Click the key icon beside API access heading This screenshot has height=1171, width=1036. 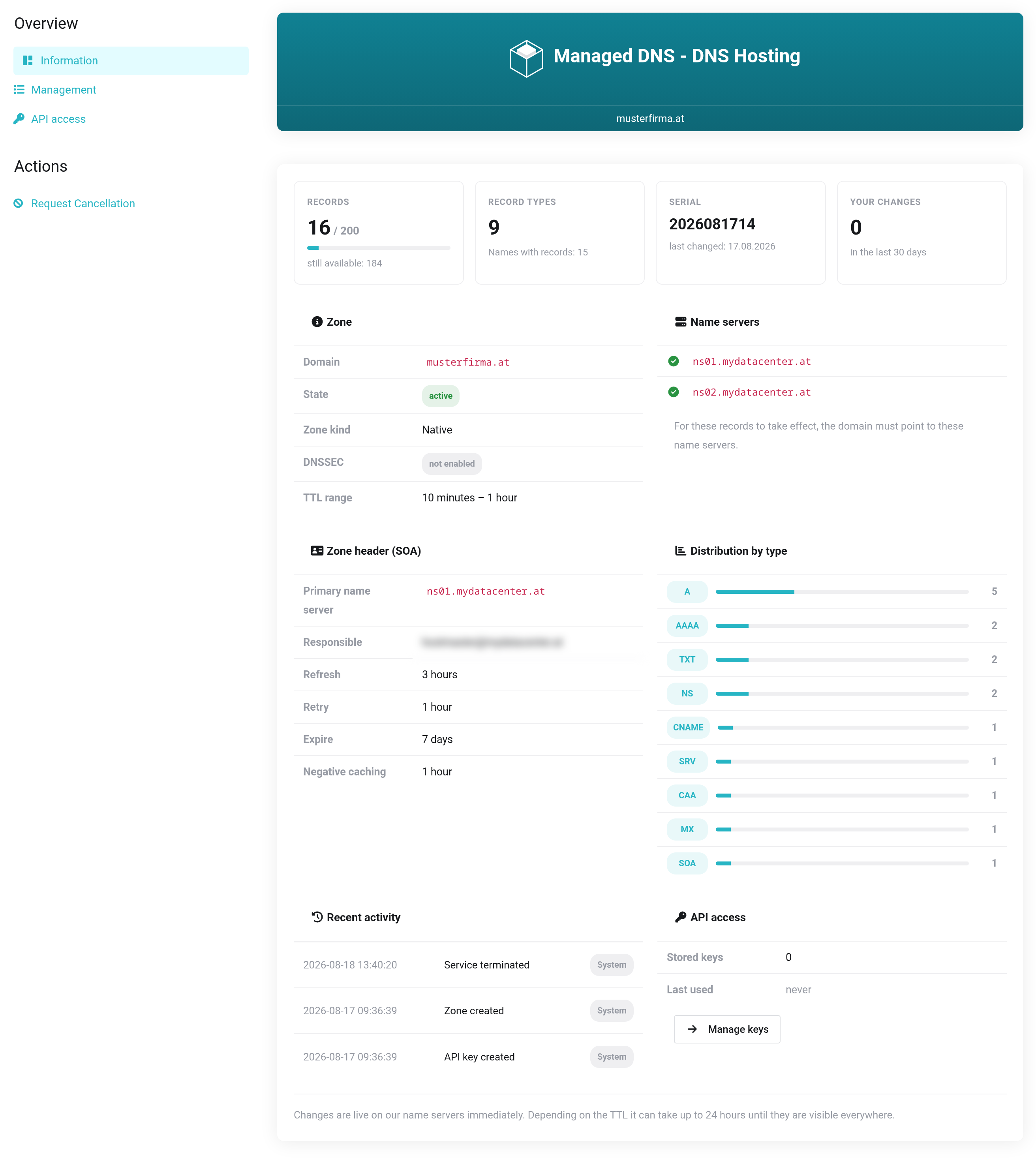tap(680, 917)
